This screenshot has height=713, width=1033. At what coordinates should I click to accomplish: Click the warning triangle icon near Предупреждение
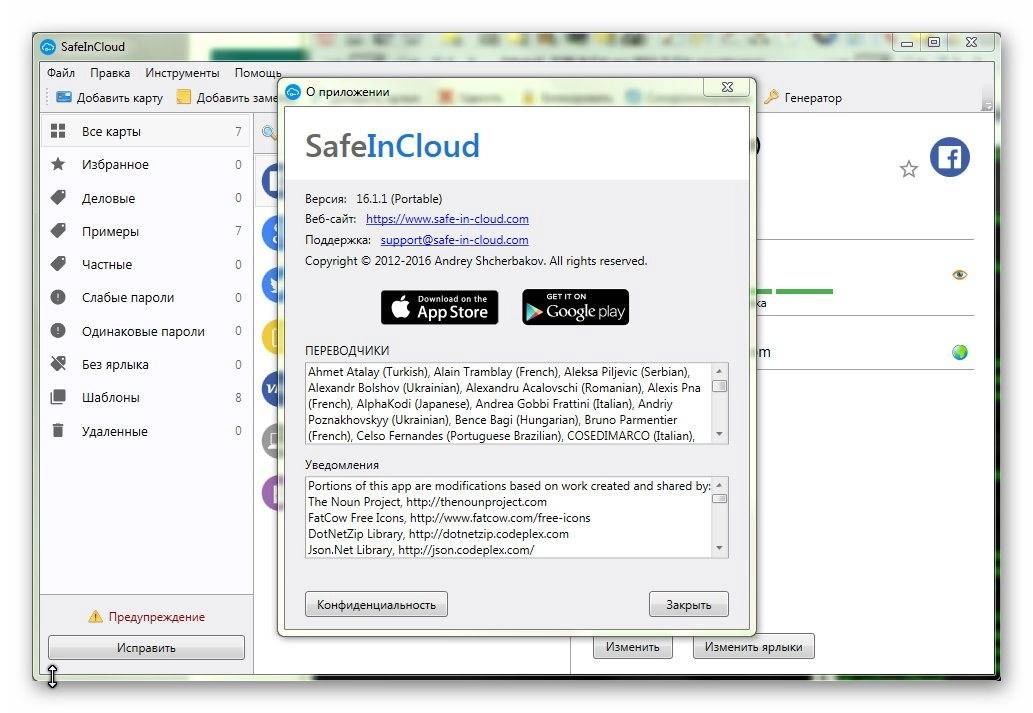pos(96,617)
